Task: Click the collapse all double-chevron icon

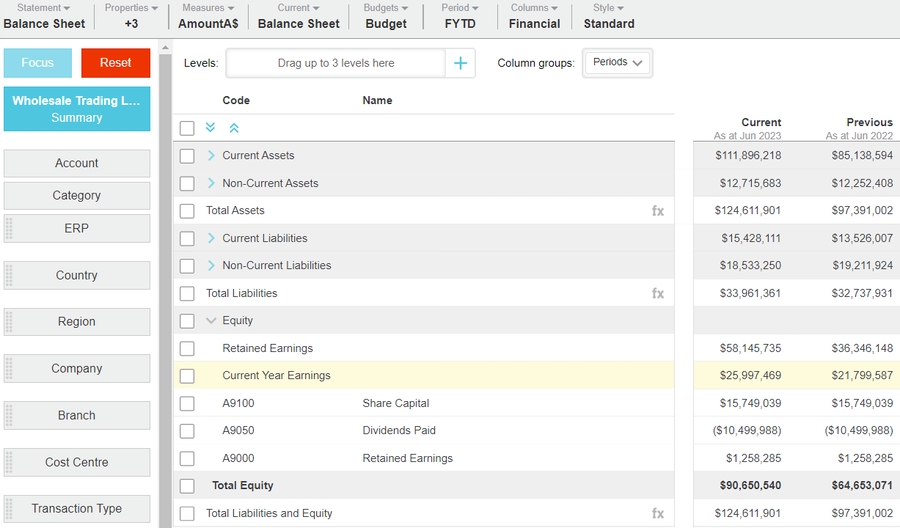Action: click(234, 128)
